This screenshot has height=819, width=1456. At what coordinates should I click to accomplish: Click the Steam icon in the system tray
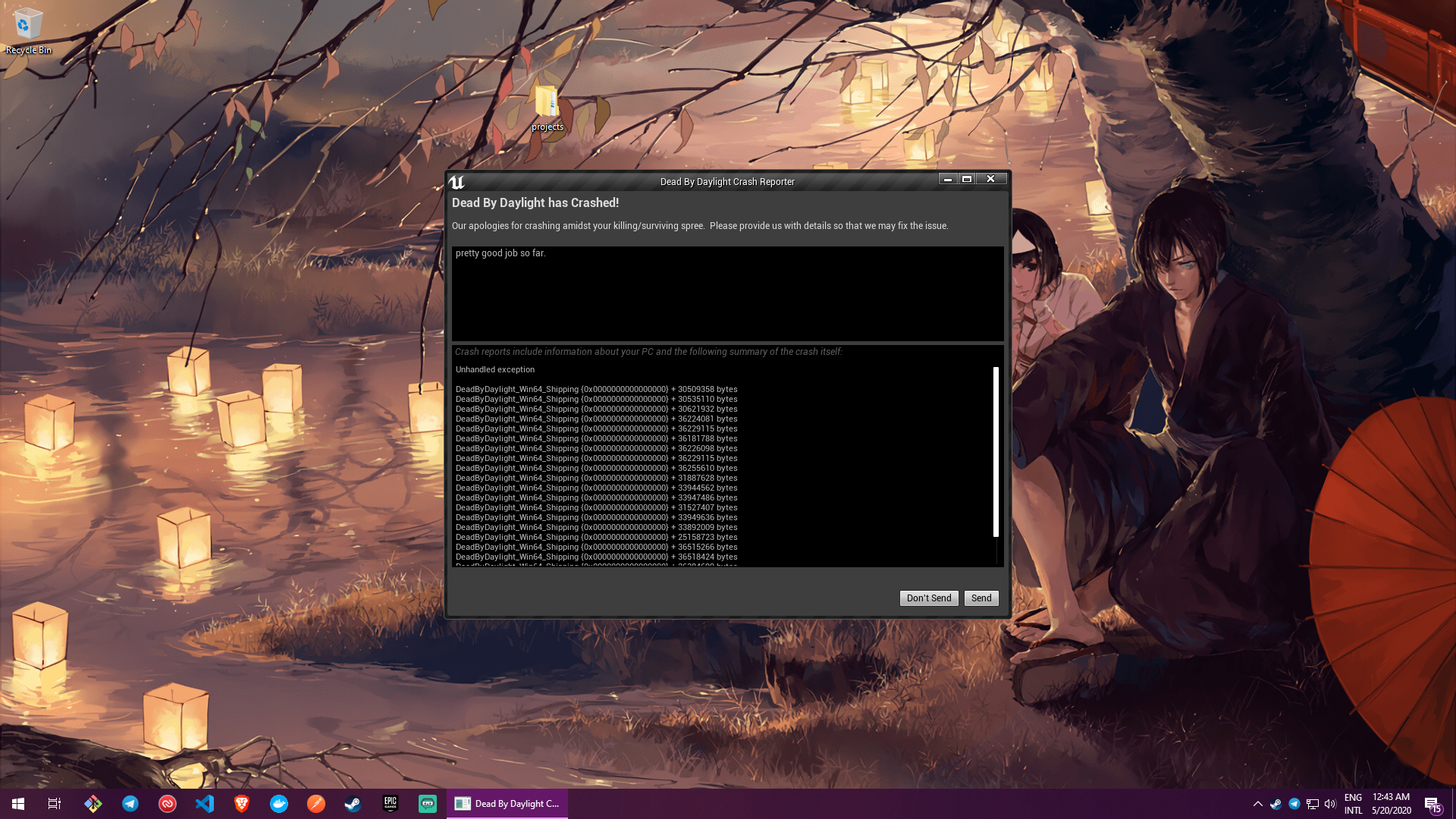1276,804
